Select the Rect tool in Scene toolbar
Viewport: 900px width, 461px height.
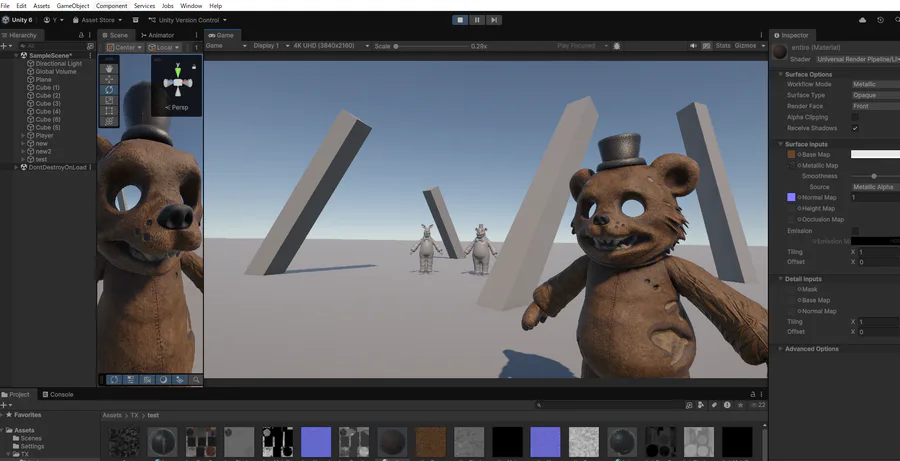tap(109, 111)
